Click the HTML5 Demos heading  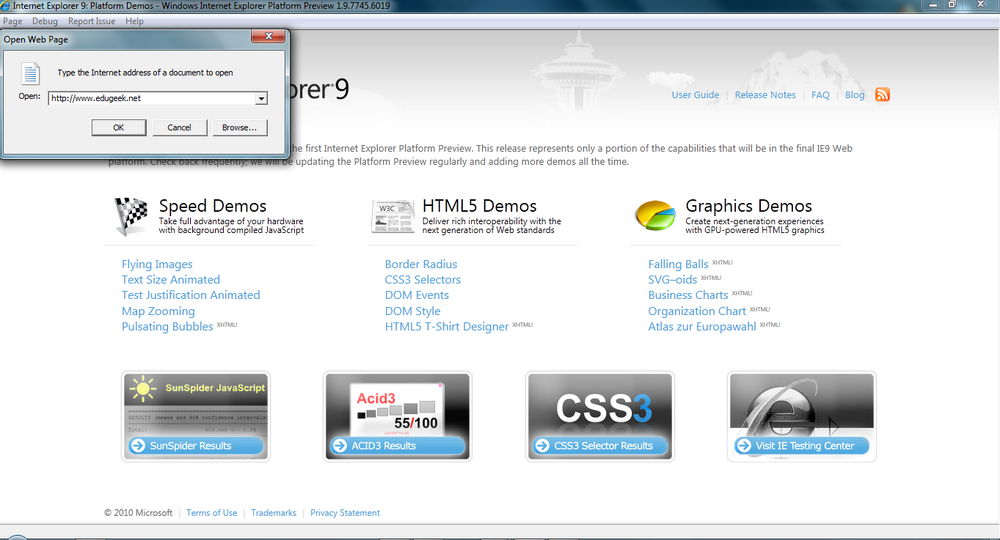[480, 206]
